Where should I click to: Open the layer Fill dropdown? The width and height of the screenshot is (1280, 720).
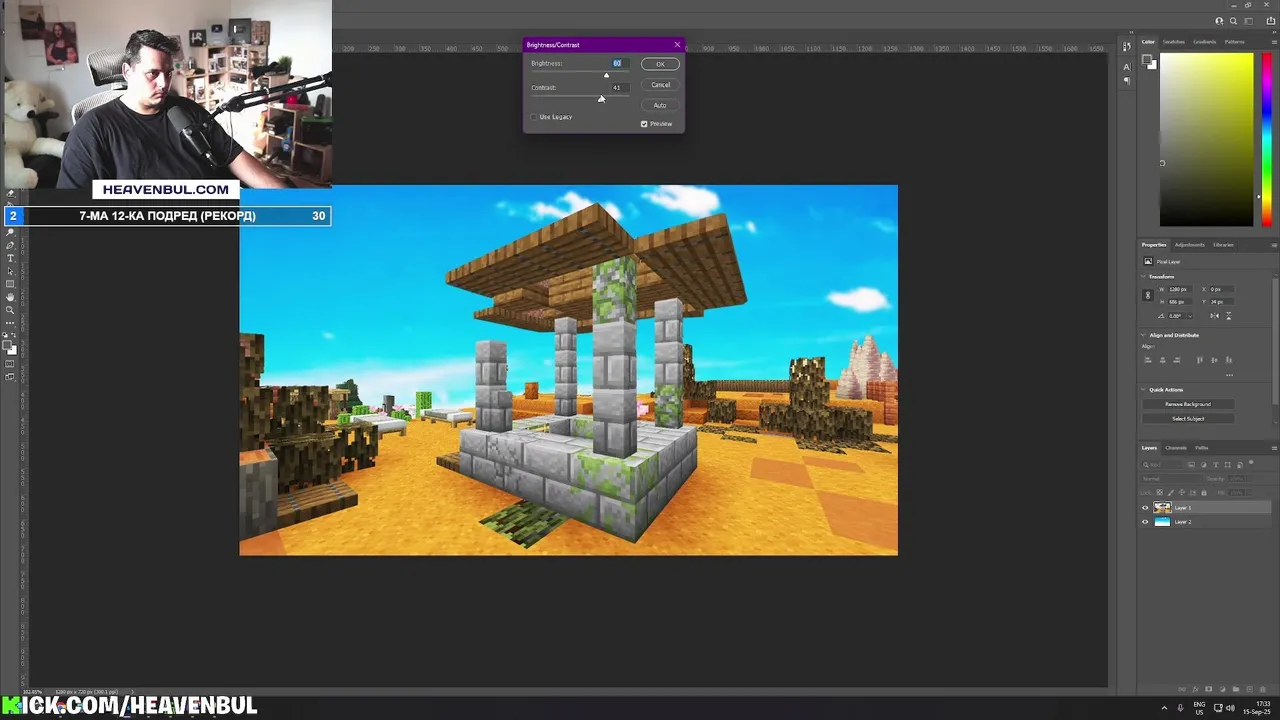coord(1249,493)
